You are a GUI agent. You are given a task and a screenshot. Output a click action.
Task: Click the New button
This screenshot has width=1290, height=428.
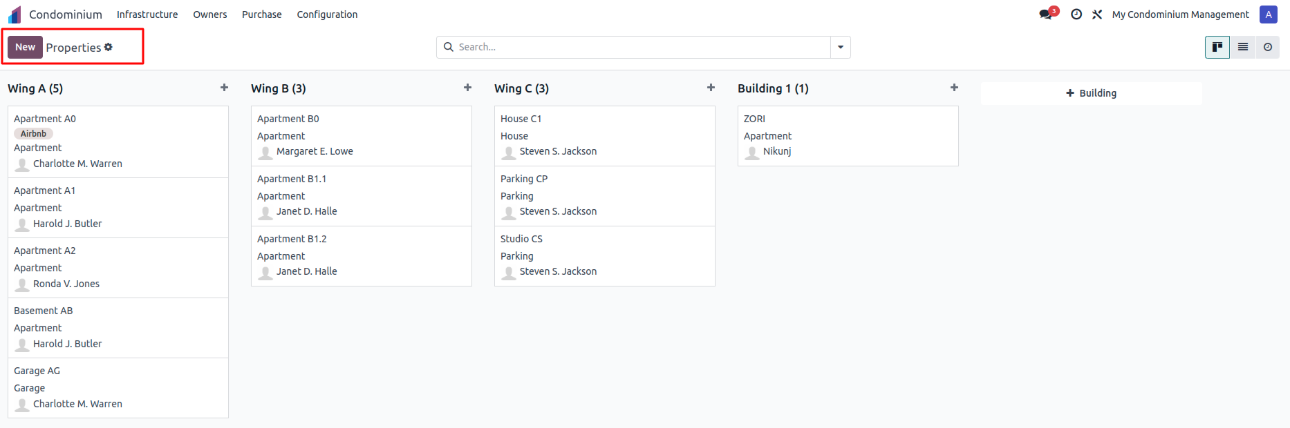[x=25, y=47]
